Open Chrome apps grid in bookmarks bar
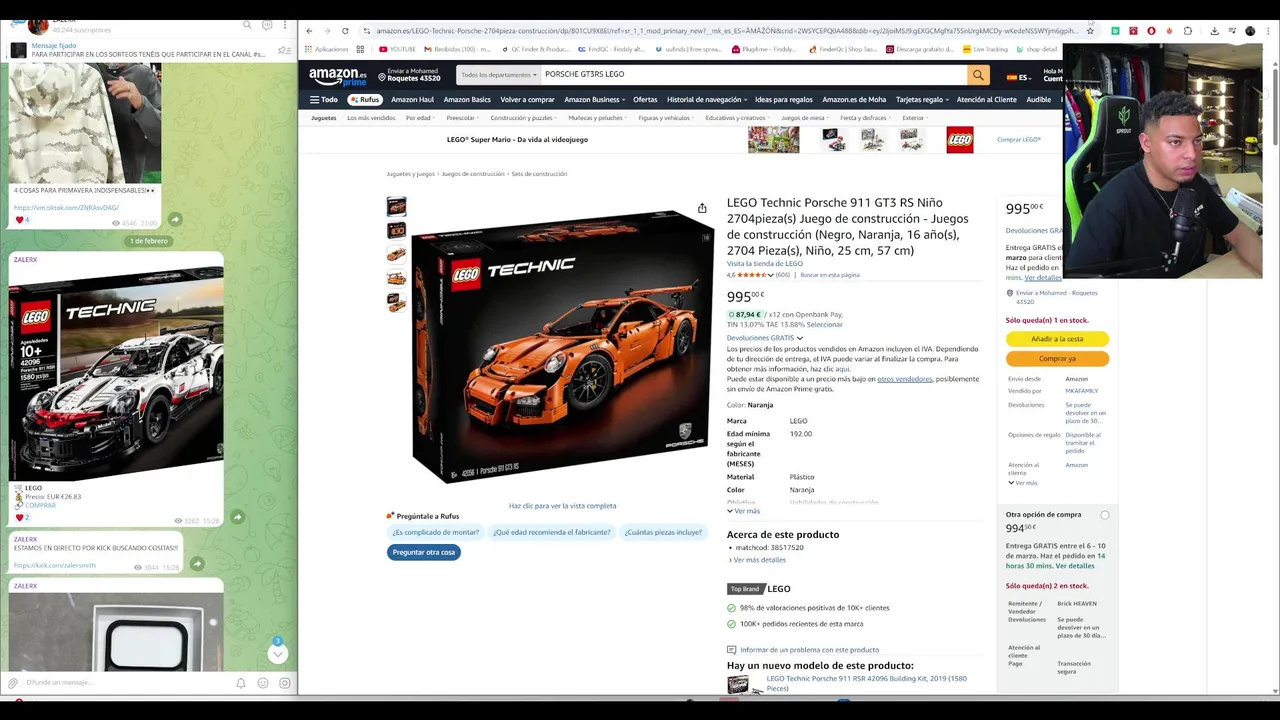This screenshot has width=1280, height=720. (x=360, y=49)
